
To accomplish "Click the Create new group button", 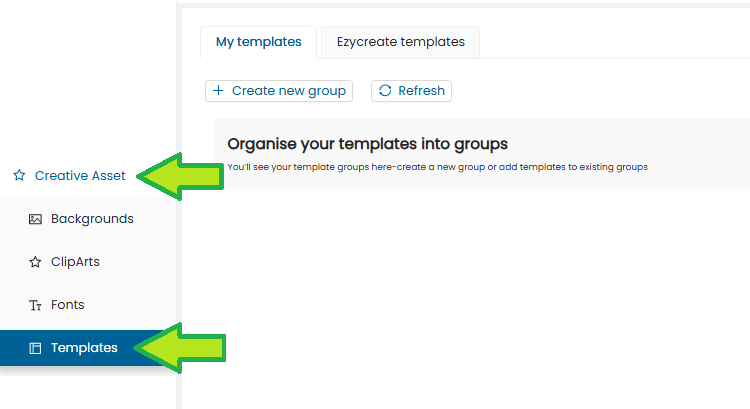I will pyautogui.click(x=279, y=91).
